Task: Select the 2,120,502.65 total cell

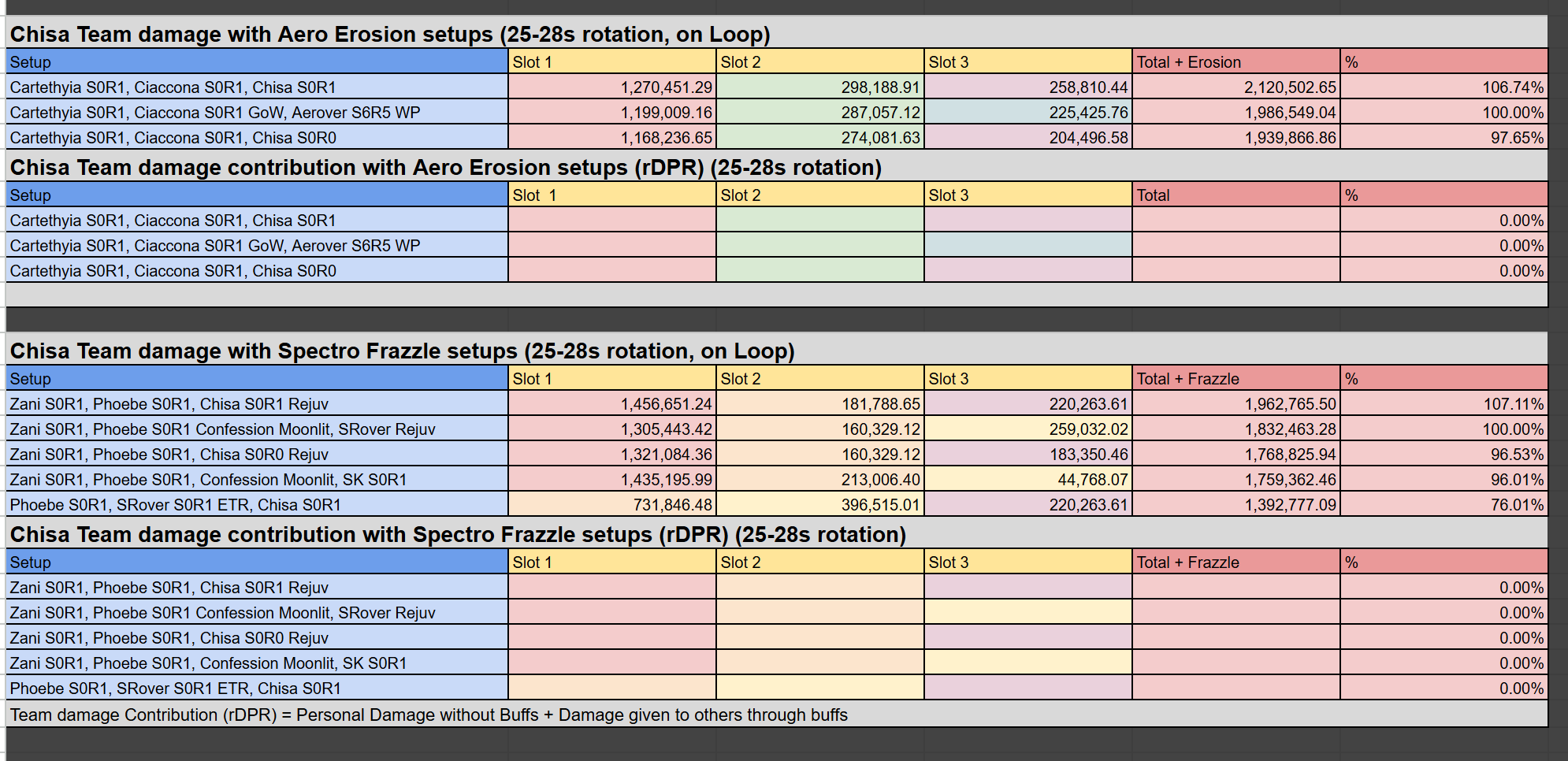Action: click(1236, 87)
